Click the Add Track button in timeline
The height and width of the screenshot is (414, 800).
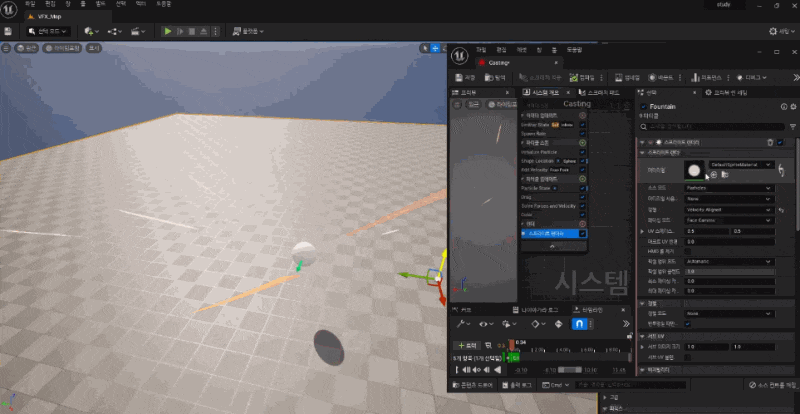(467, 346)
